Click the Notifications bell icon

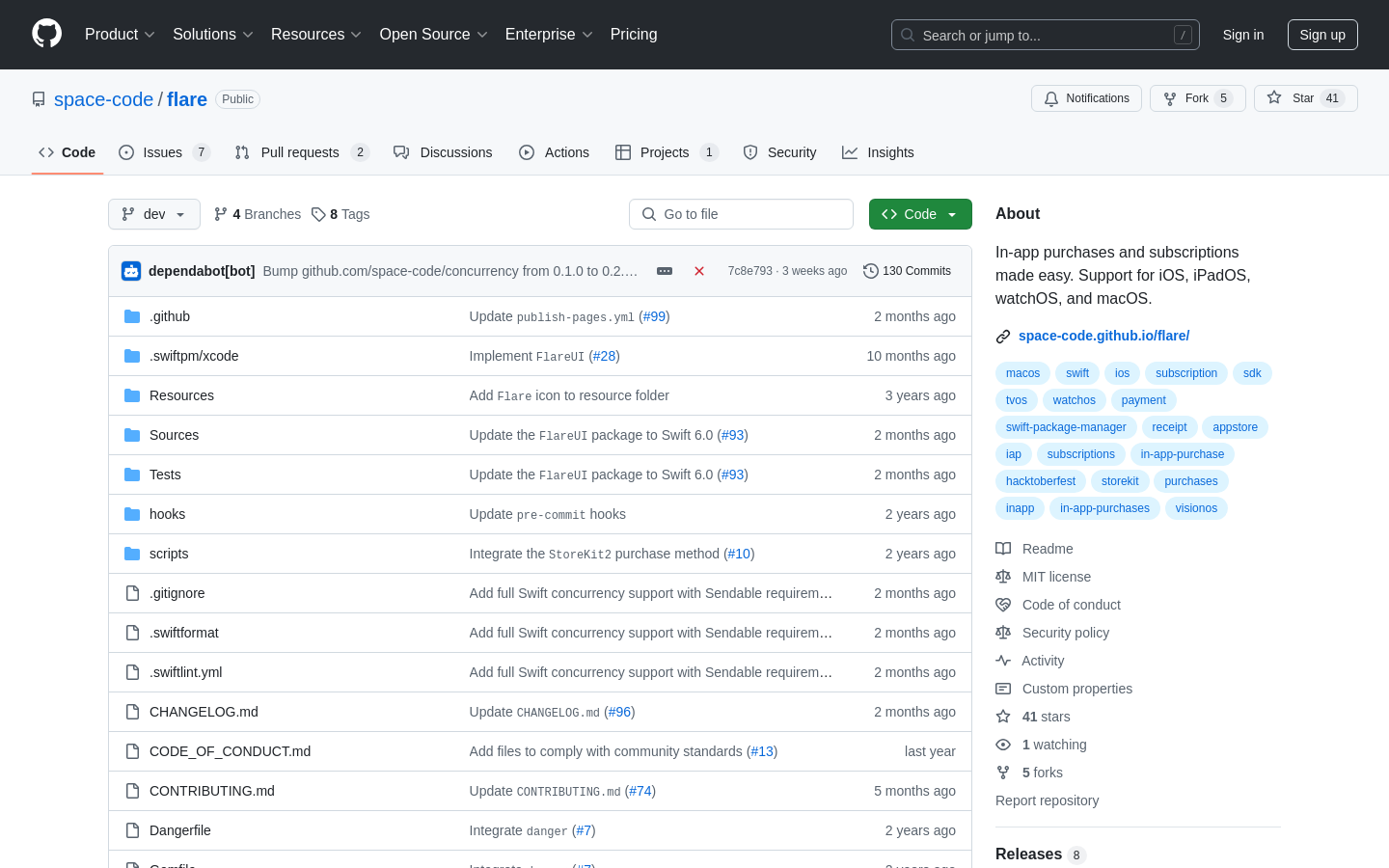click(1051, 98)
